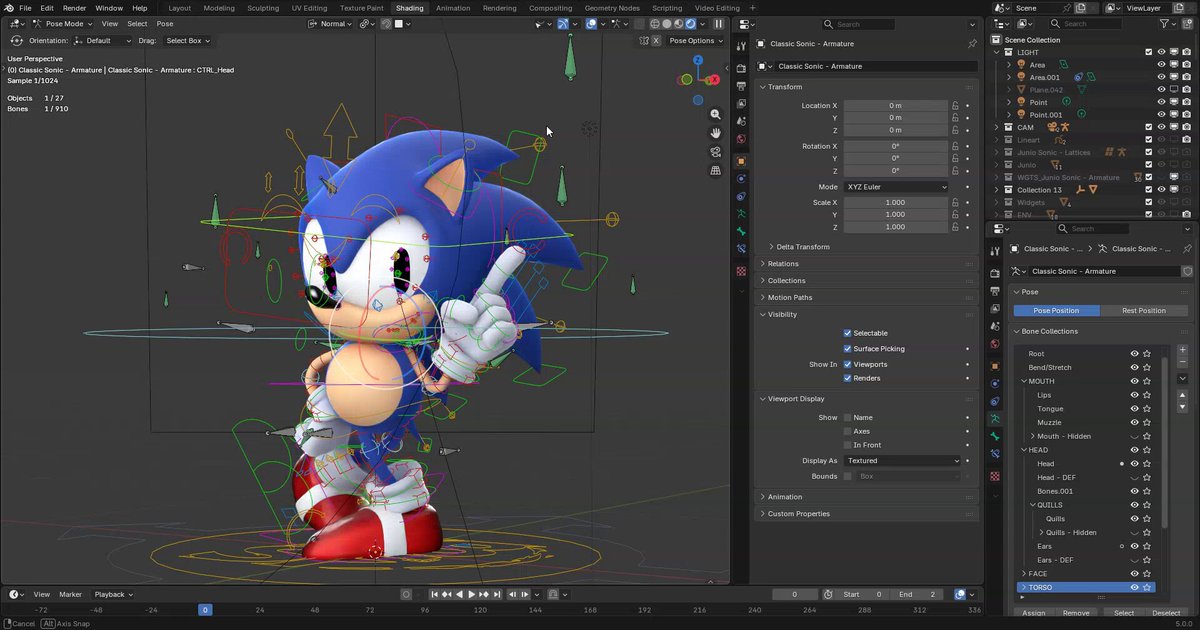Viewport: 1200px width, 630px height.
Task: Click the Pose Position button
Action: [1056, 311]
